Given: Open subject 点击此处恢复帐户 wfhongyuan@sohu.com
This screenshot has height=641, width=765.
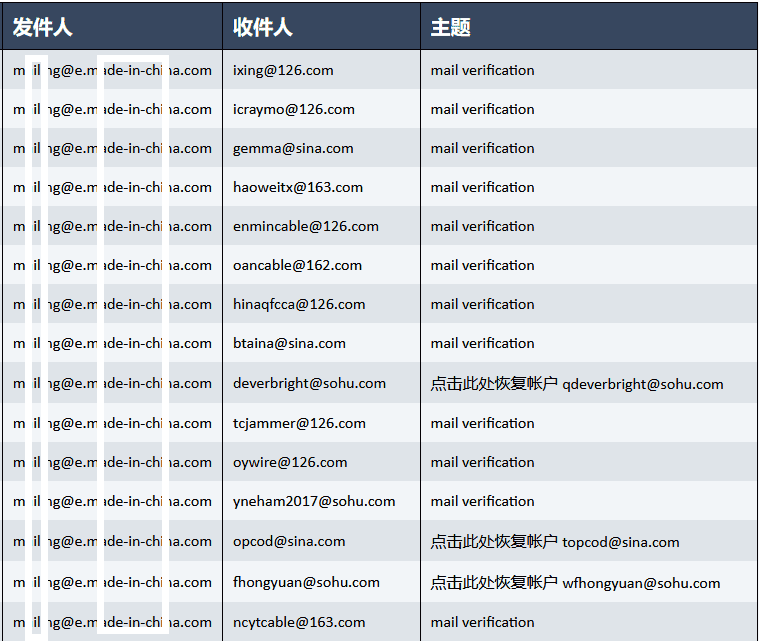Looking at the screenshot, I should (575, 583).
